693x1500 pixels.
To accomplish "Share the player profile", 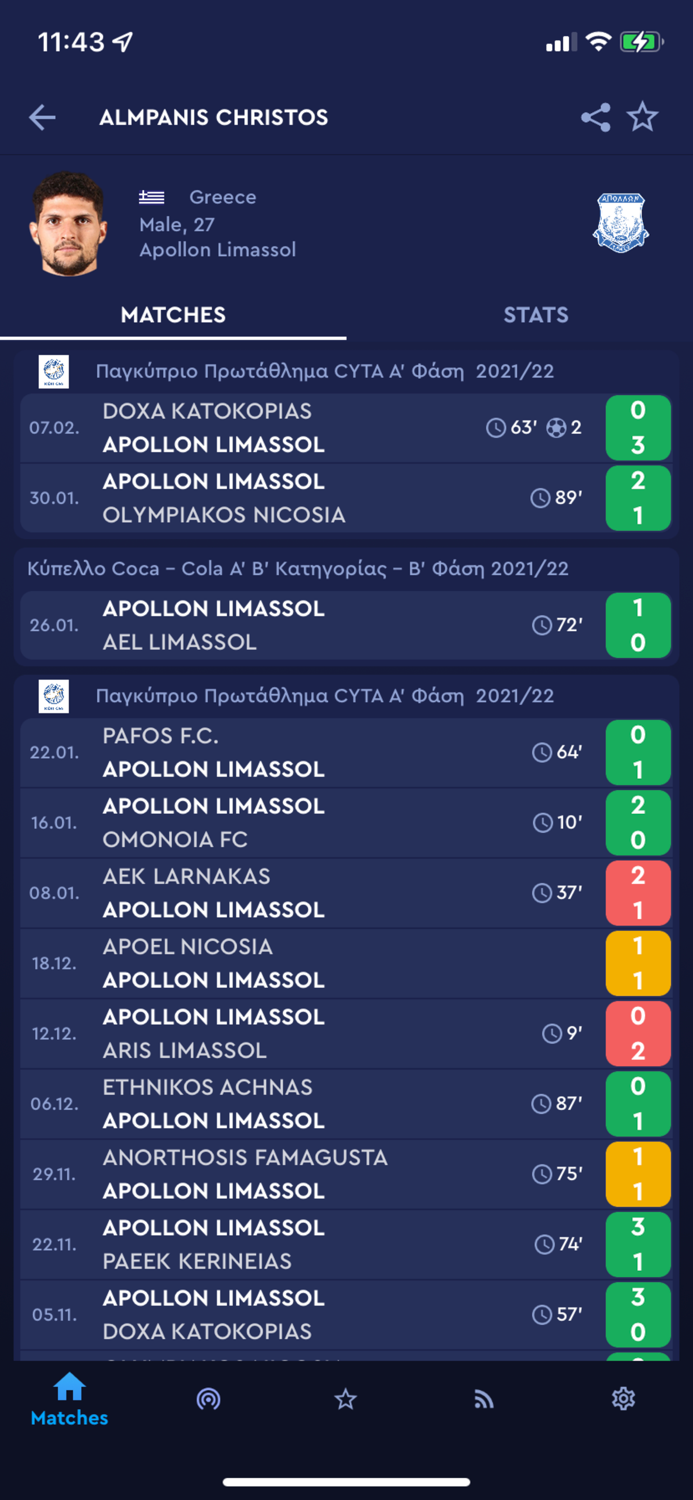I will (x=595, y=117).
